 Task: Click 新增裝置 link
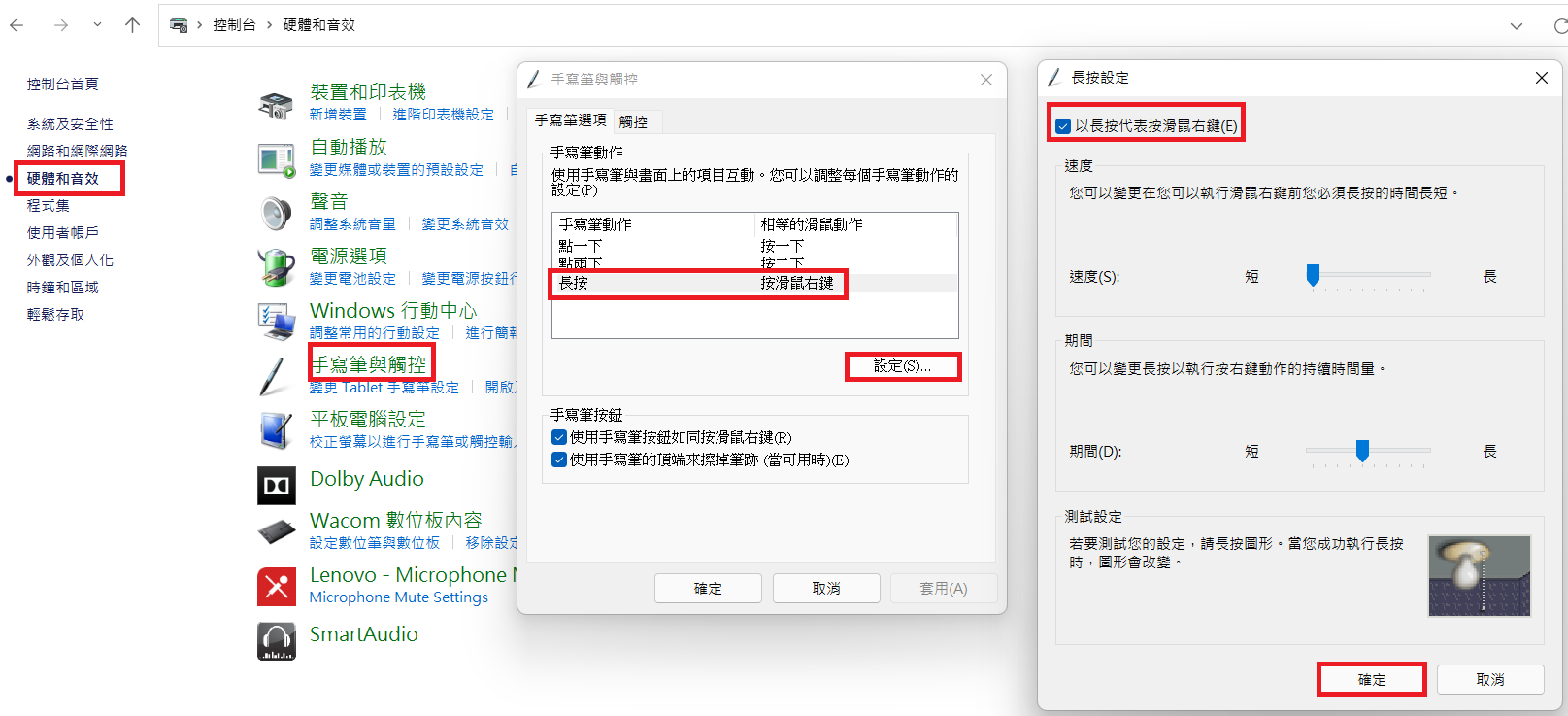click(x=338, y=115)
